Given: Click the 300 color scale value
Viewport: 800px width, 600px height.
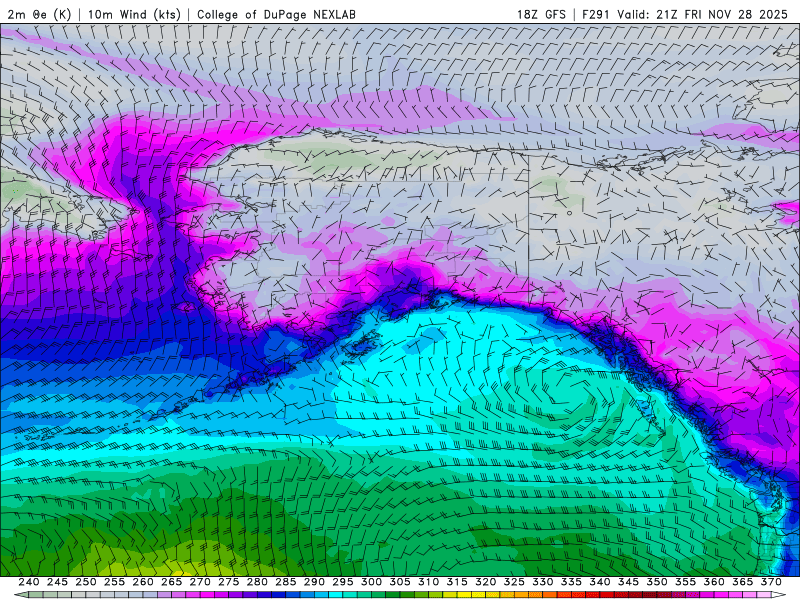Looking at the screenshot, I should point(371,582).
